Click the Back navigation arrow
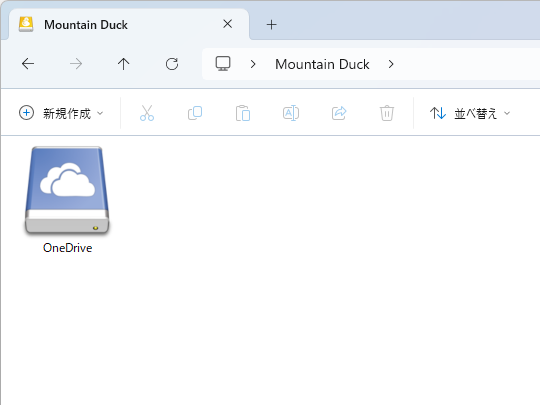 point(28,64)
